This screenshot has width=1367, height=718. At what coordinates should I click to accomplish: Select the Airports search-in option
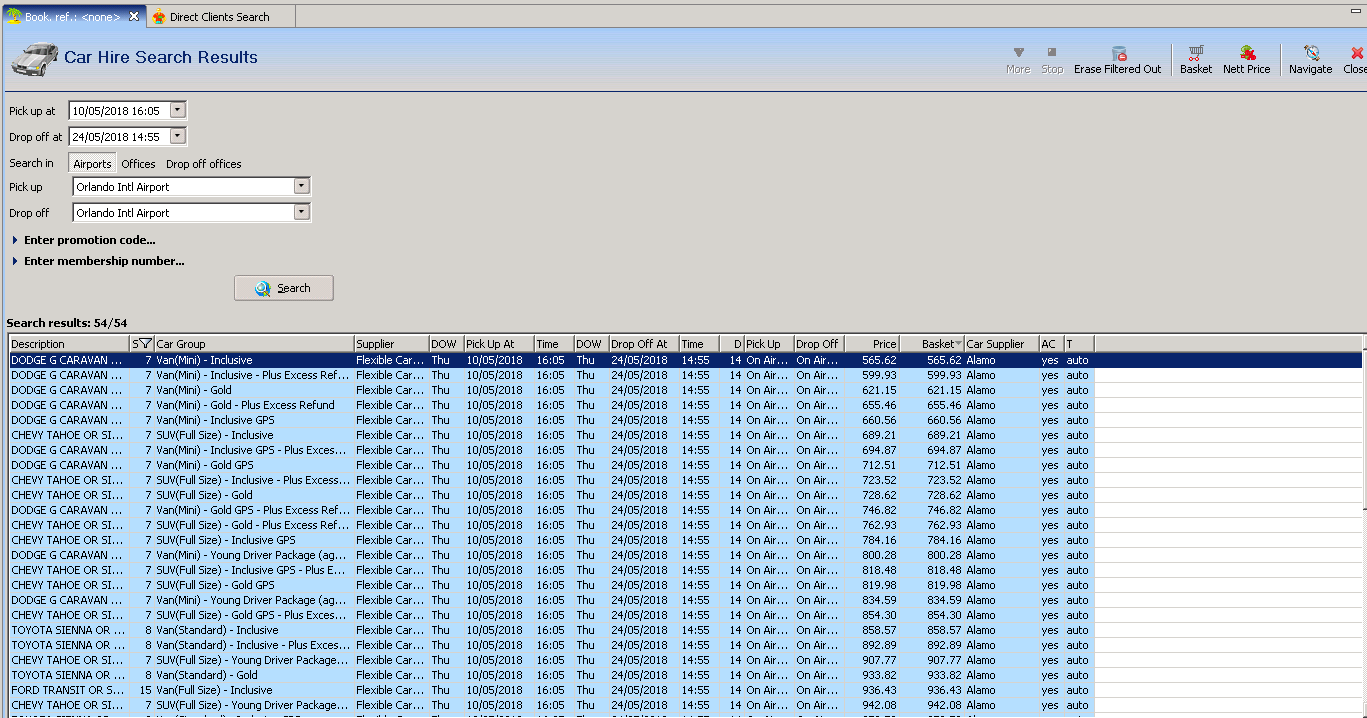tap(92, 164)
